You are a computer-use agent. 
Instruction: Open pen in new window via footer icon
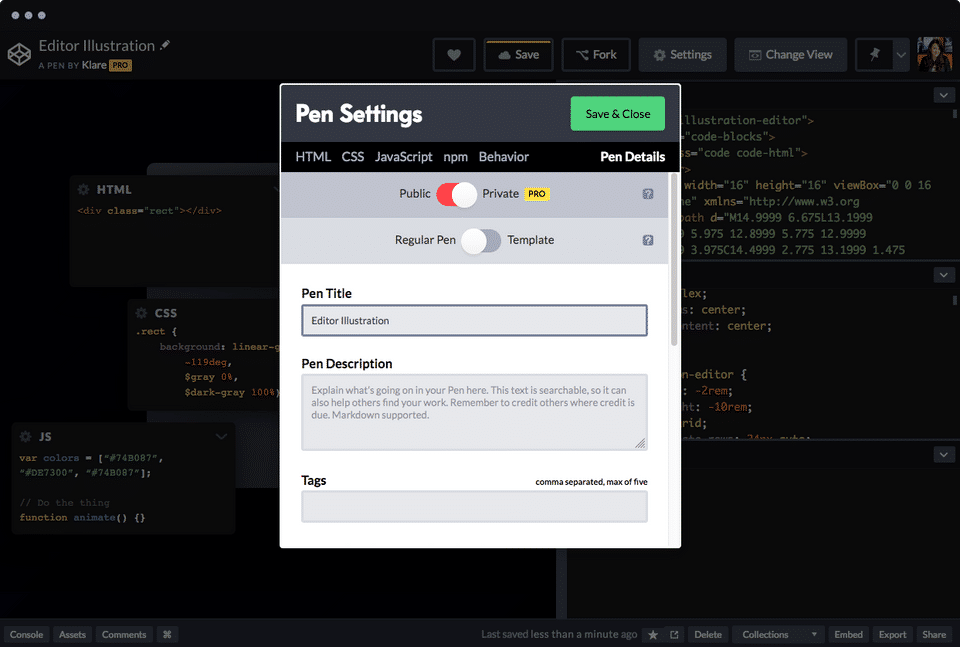[675, 634]
